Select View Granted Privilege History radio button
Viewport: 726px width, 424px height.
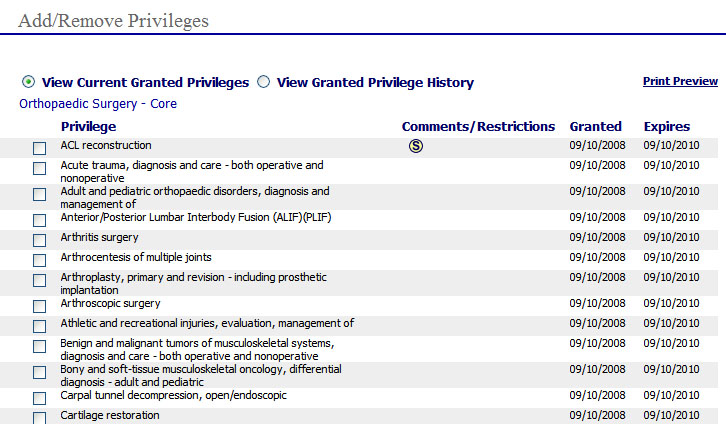263,82
